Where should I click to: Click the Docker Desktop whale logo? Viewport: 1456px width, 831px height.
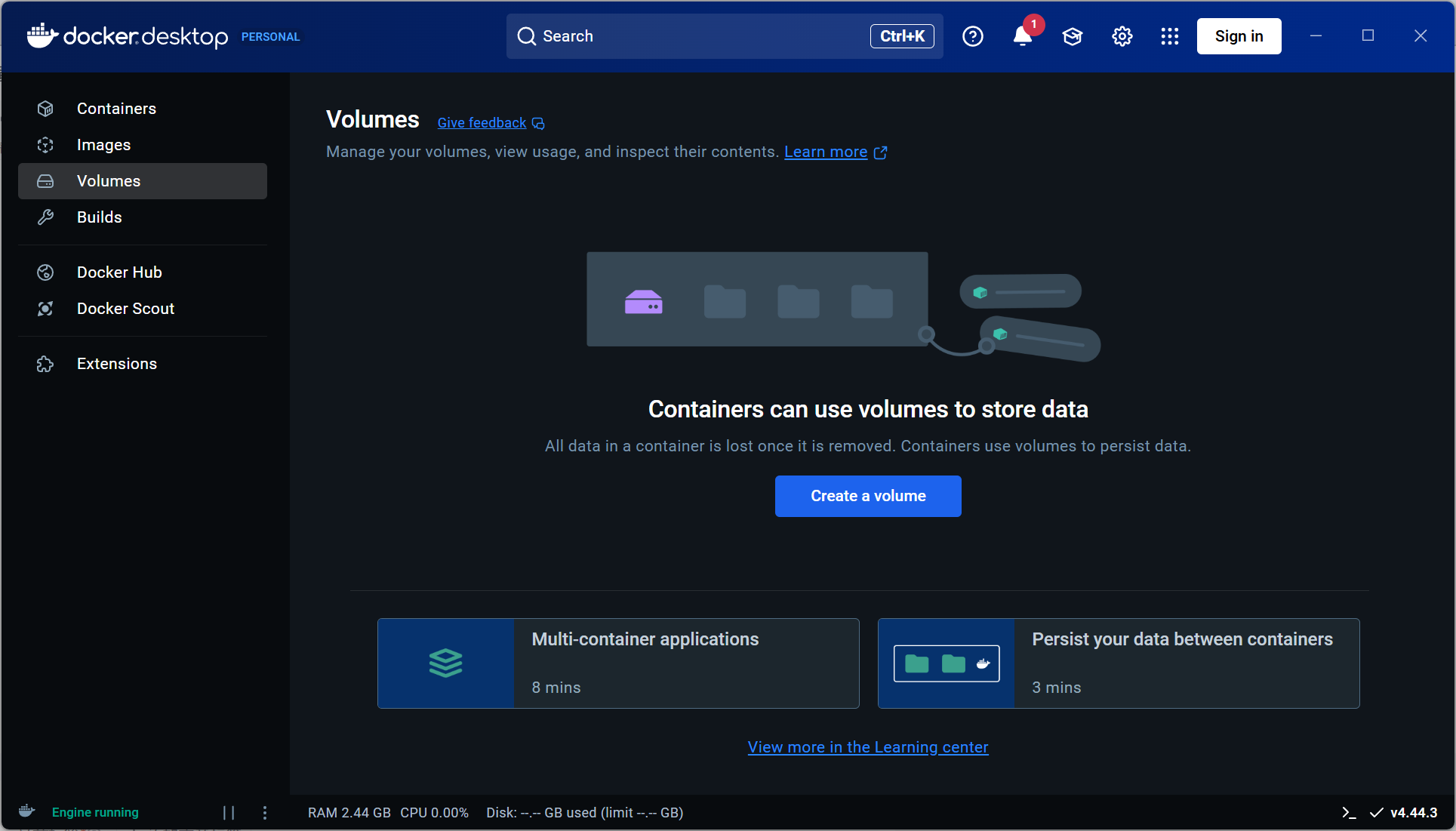tap(42, 35)
